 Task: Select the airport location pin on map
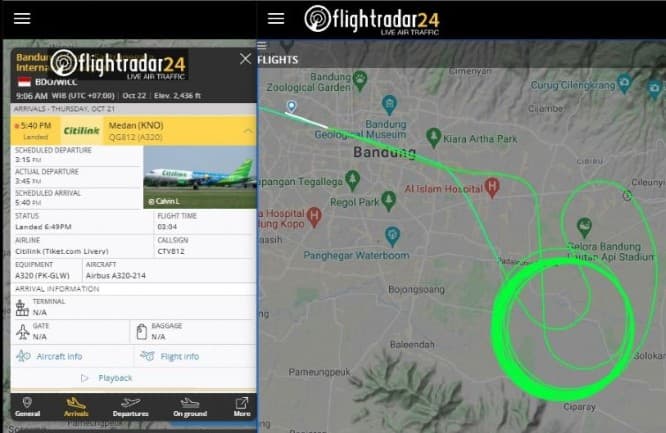tap(291, 106)
